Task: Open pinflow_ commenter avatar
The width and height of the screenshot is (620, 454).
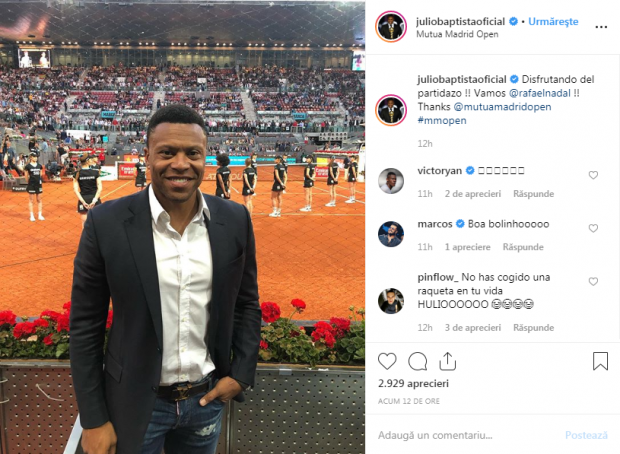Action: click(391, 301)
